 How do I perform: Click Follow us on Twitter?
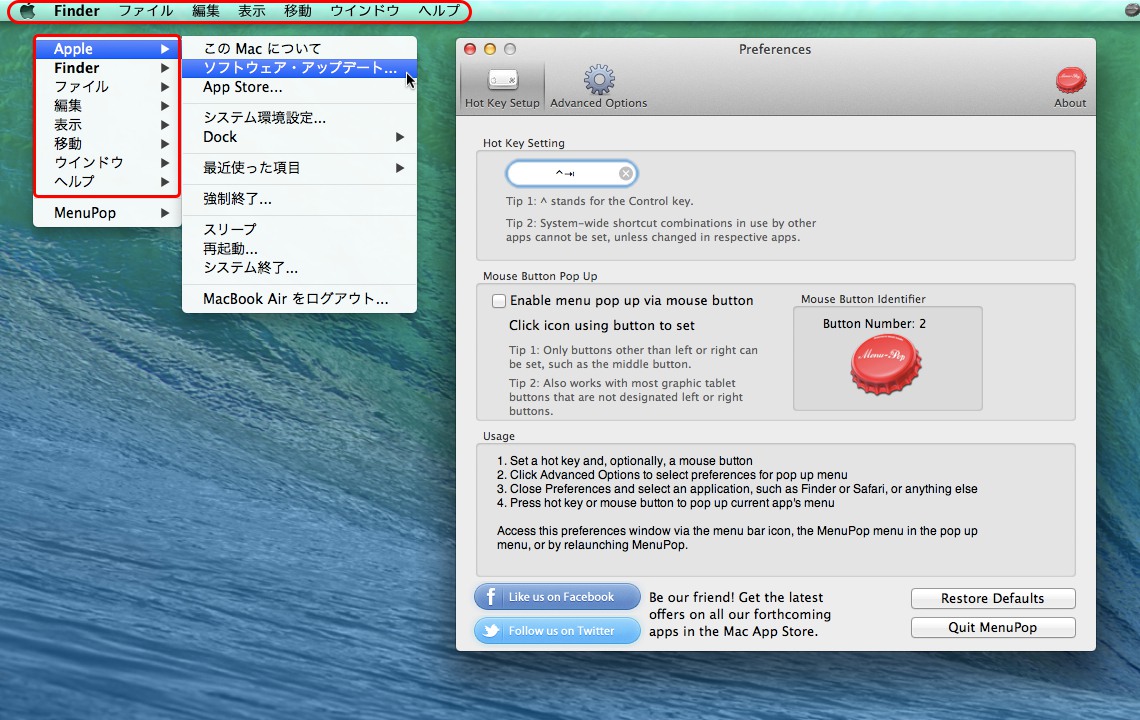(x=558, y=631)
